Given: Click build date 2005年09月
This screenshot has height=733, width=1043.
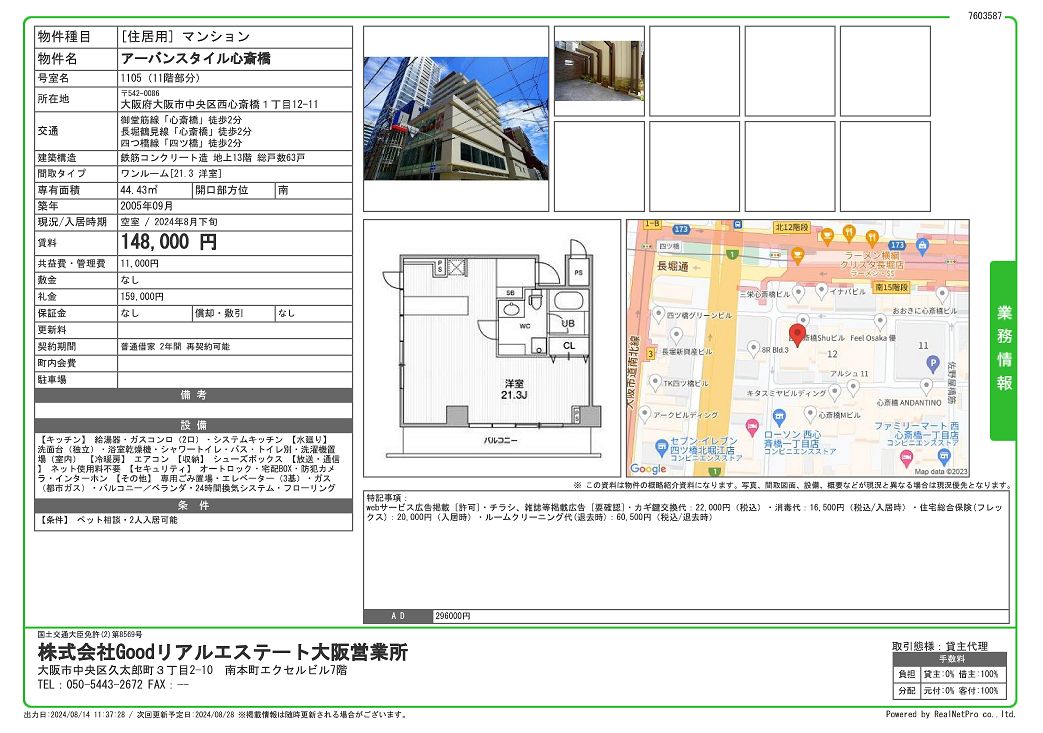Looking at the screenshot, I should point(146,206).
